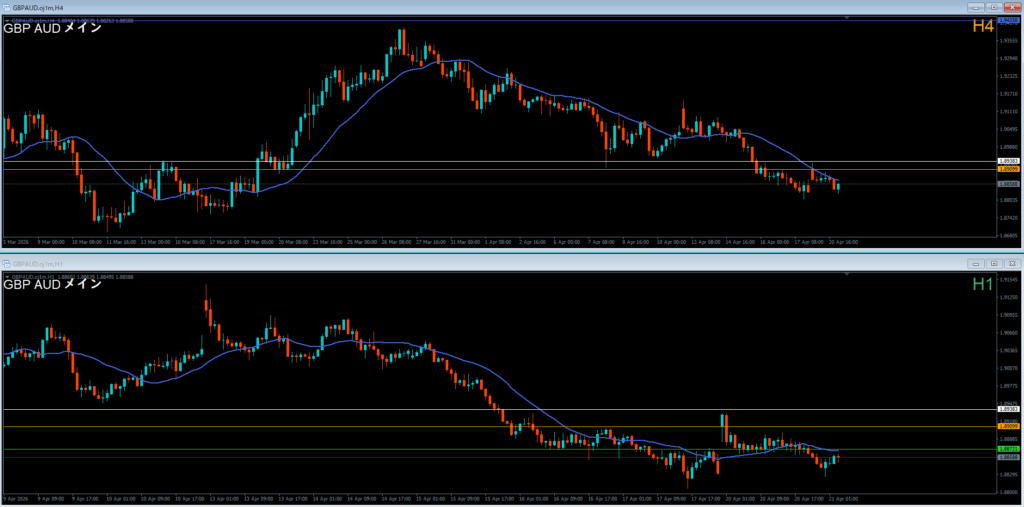
Task: Restore the H4 chart window size
Action: pyautogui.click(x=993, y=7)
